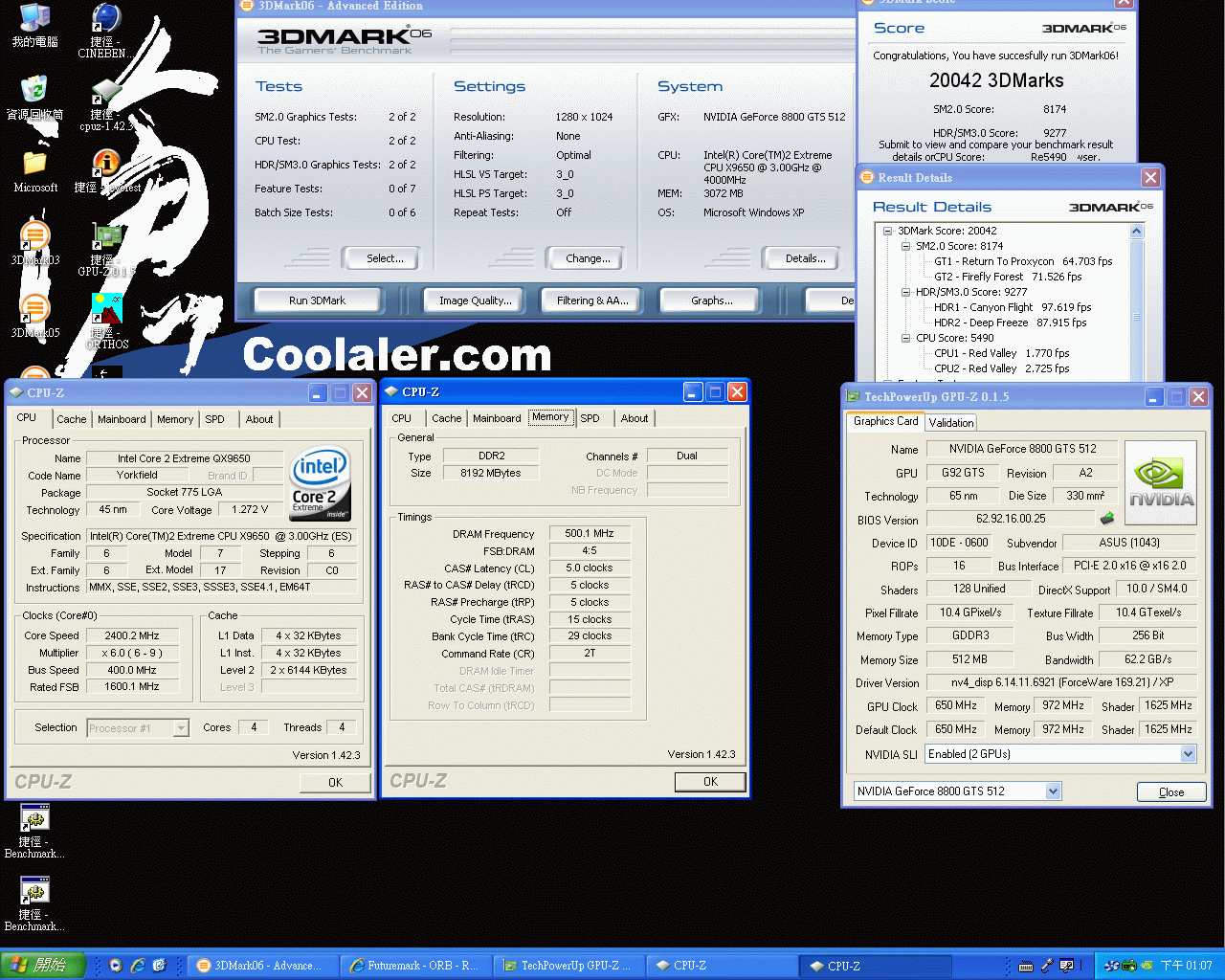The image size is (1225, 980).
Task: Open Internet Explorer from Quick Launch
Action: click(138, 966)
